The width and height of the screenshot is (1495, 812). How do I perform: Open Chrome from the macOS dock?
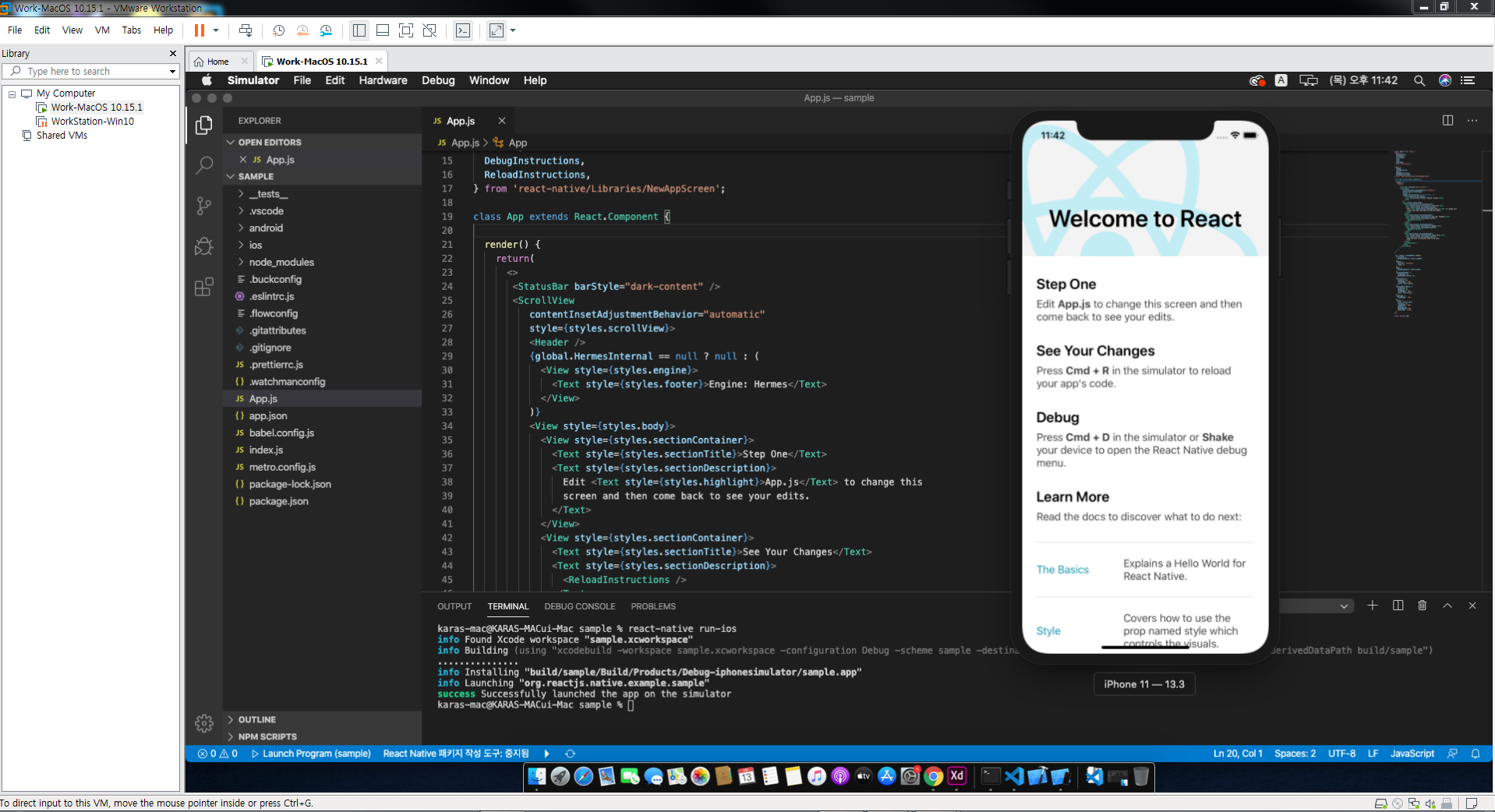[933, 776]
